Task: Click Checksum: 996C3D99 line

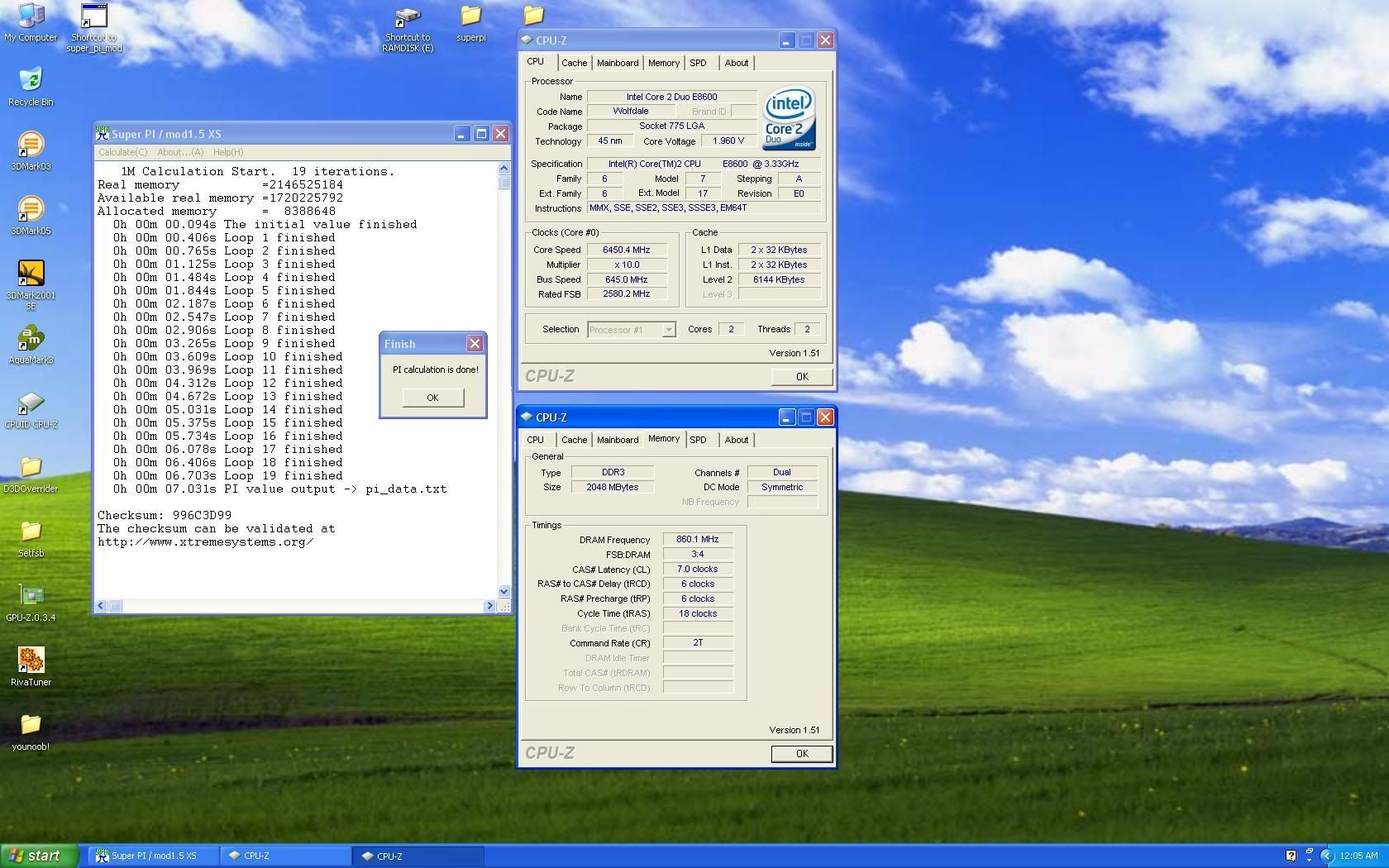Action: click(165, 515)
